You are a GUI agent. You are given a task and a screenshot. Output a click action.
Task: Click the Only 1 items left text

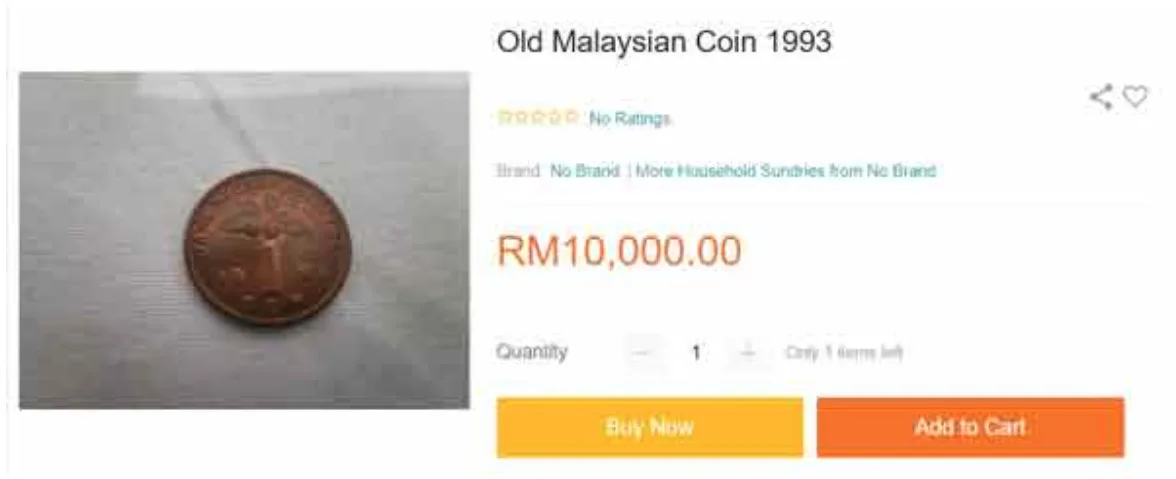pos(844,352)
